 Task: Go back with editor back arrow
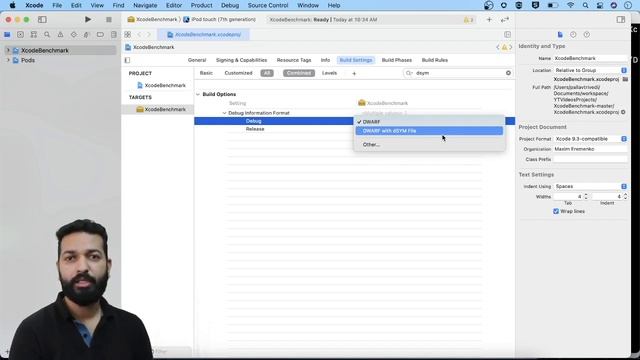(139, 35)
